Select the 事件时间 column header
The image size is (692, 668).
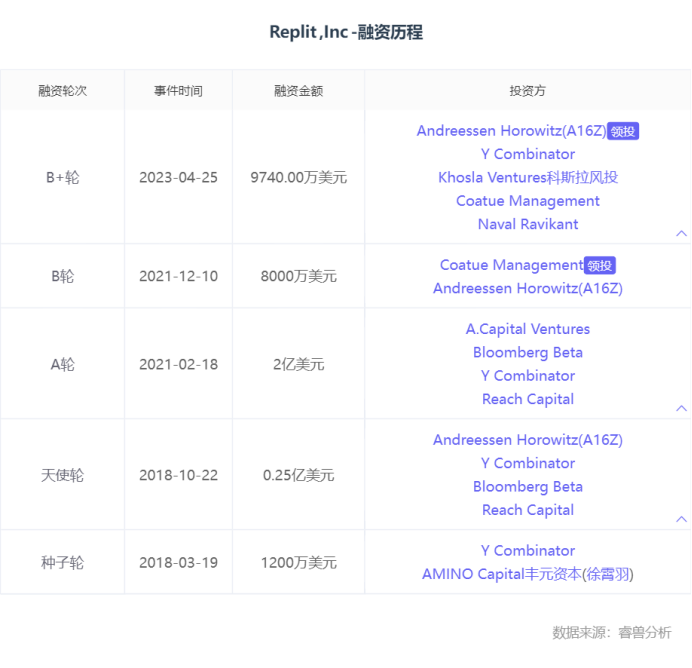pos(178,90)
